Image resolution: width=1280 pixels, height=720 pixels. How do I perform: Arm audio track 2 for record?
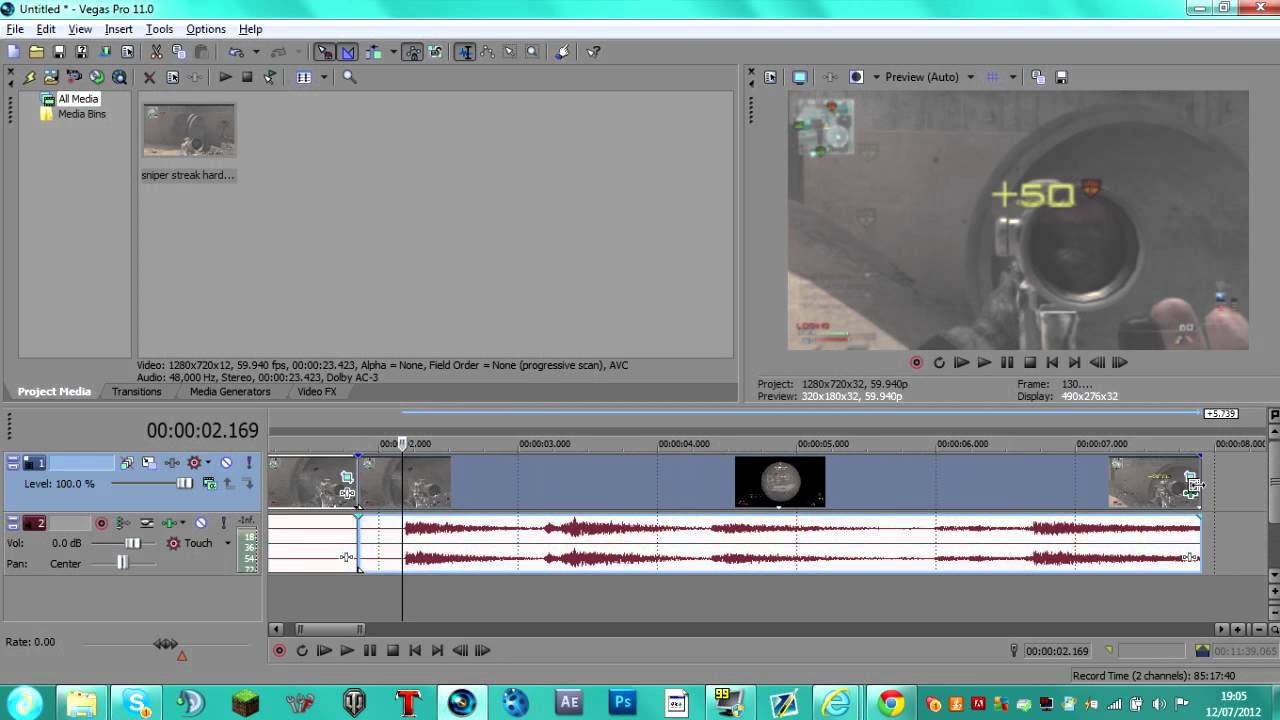click(x=101, y=523)
